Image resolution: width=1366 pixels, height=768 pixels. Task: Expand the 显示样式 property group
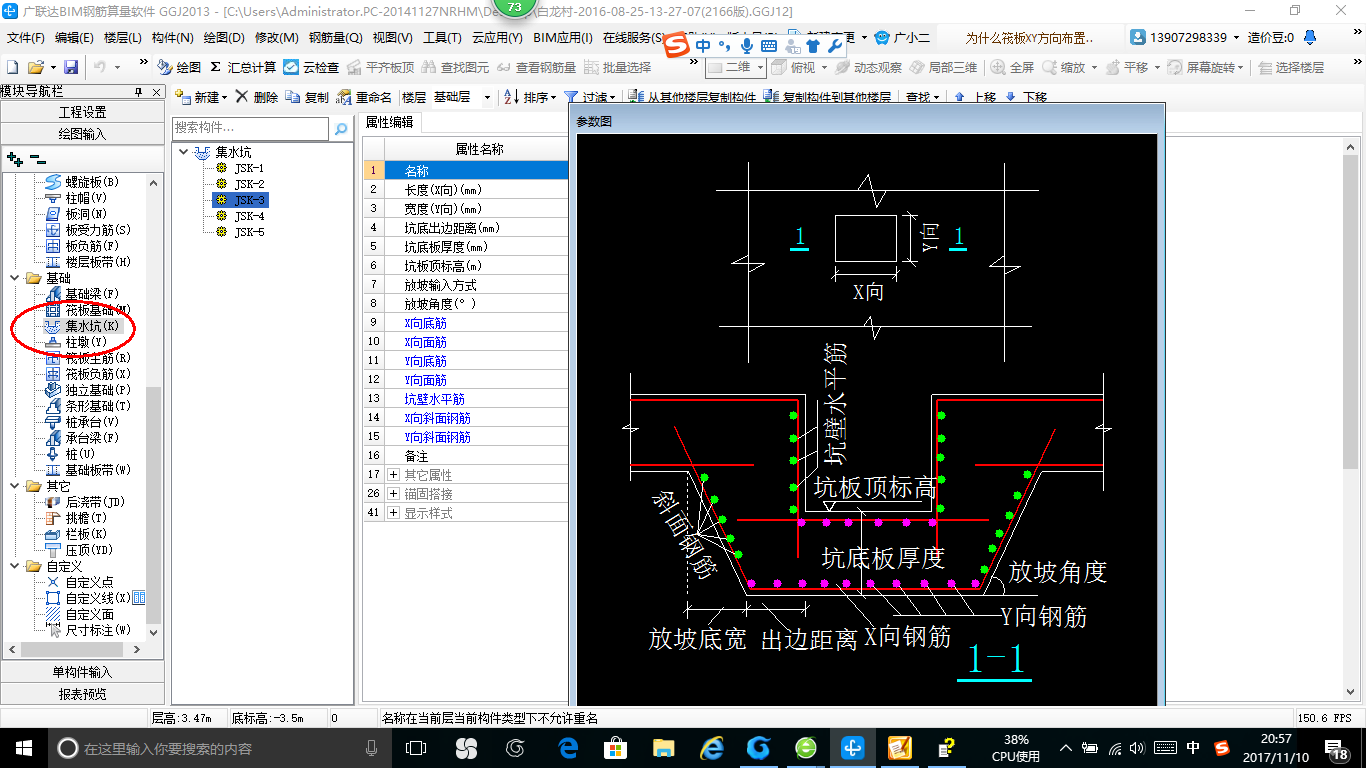tap(394, 513)
